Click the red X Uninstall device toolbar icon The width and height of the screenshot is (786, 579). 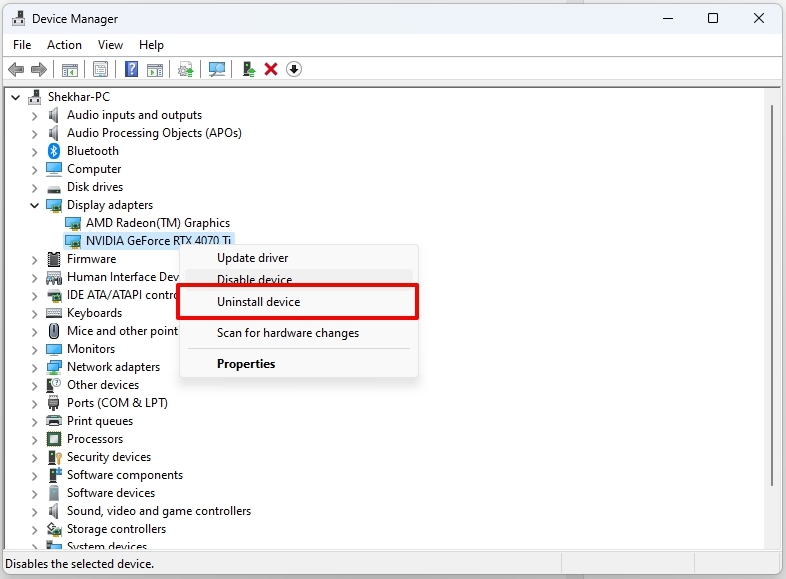coord(271,69)
